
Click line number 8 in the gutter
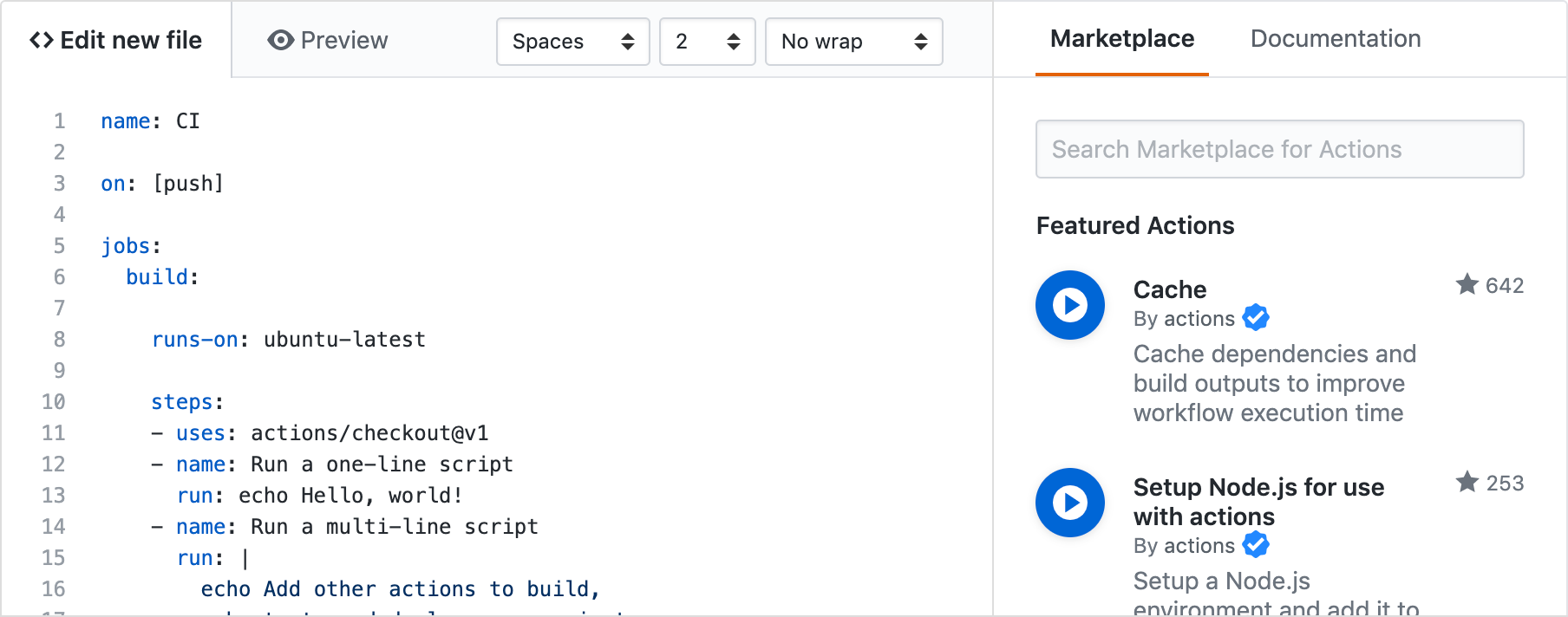pyautogui.click(x=59, y=340)
